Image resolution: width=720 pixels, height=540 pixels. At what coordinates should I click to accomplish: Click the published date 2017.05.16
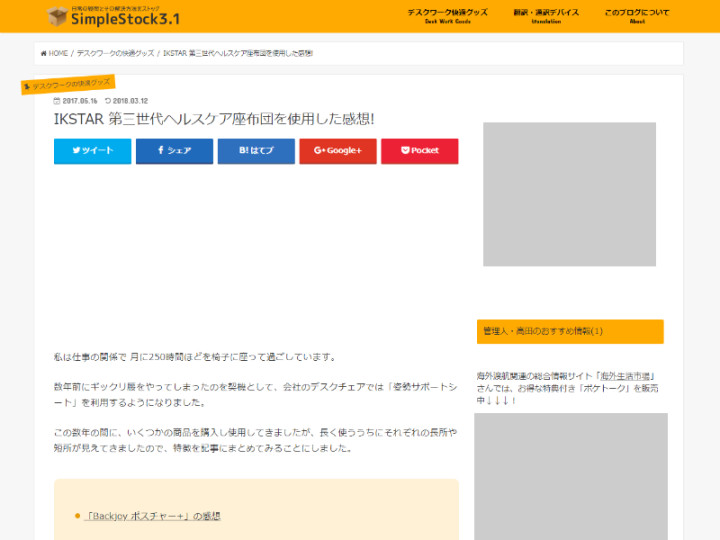[80, 101]
